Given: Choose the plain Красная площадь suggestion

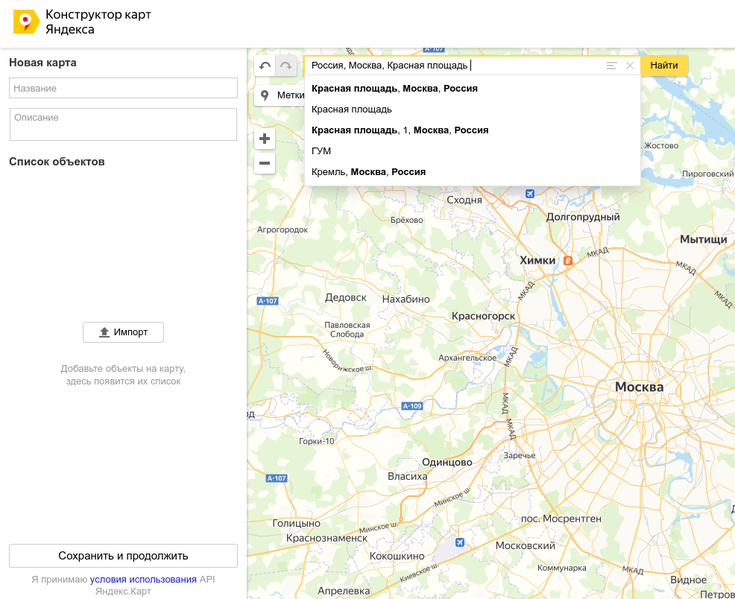Looking at the screenshot, I should coord(472,109).
